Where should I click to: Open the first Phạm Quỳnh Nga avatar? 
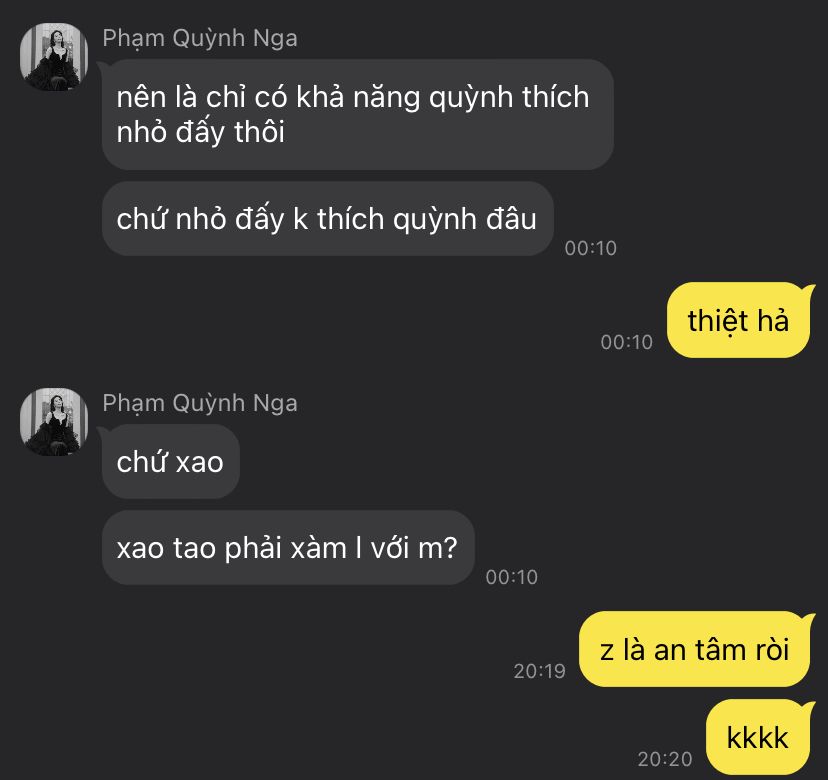pos(54,57)
